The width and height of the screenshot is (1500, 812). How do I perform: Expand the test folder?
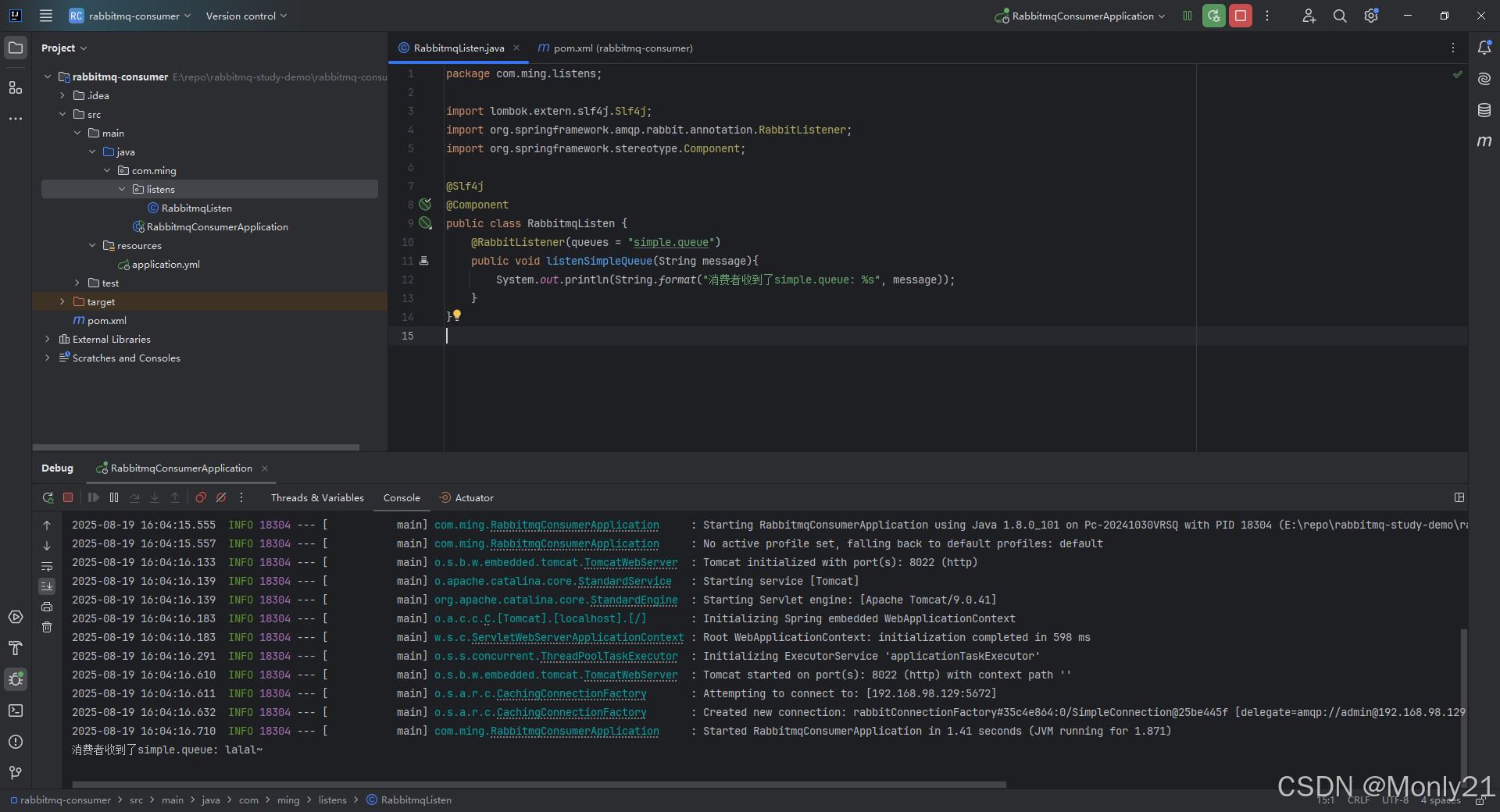tap(77, 283)
